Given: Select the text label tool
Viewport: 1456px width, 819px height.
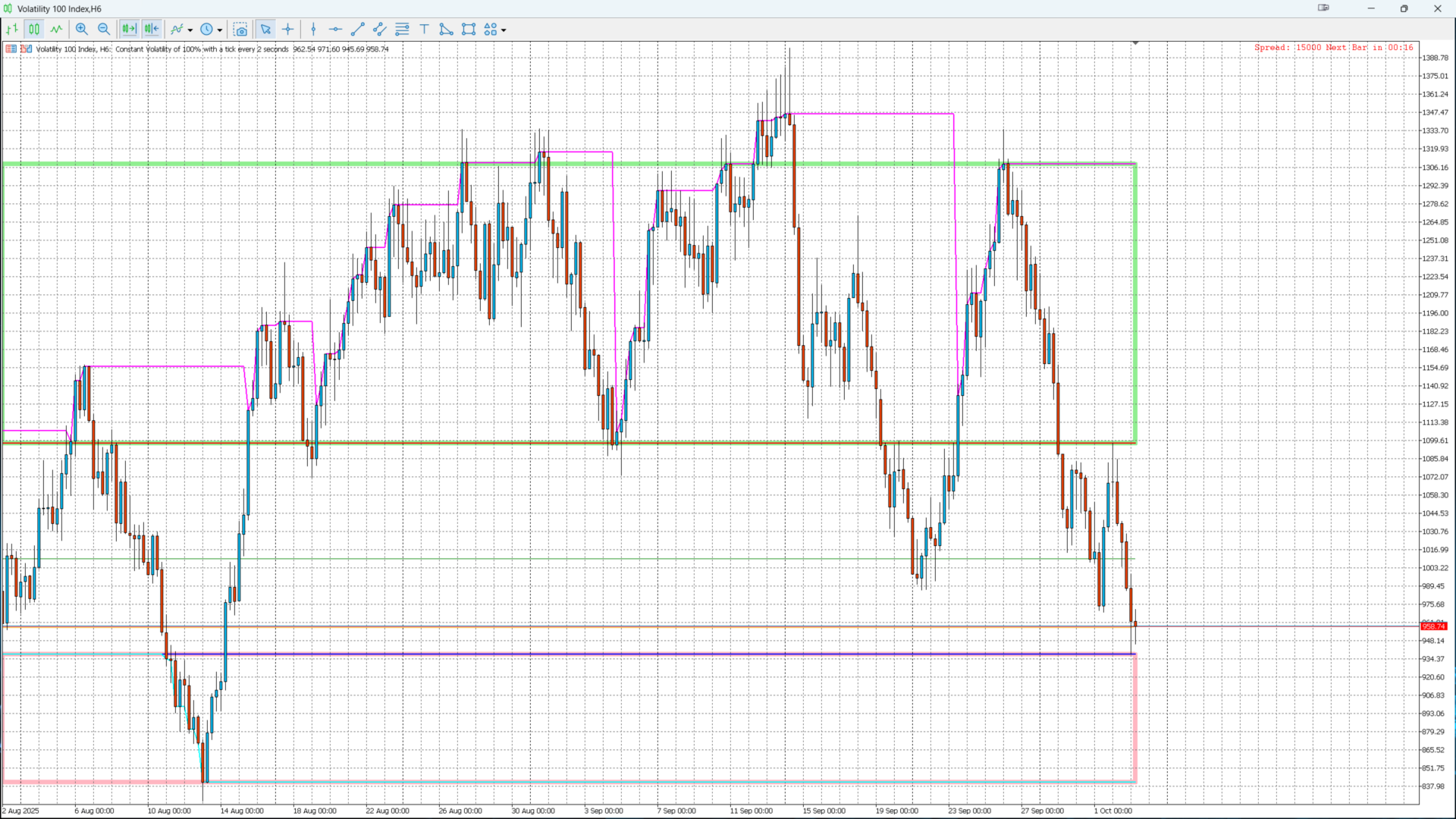Looking at the screenshot, I should 424,29.
